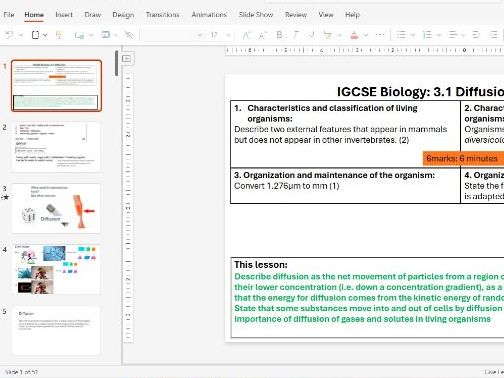
Task: Open the Undo dropdown arrow
Action: (21, 35)
